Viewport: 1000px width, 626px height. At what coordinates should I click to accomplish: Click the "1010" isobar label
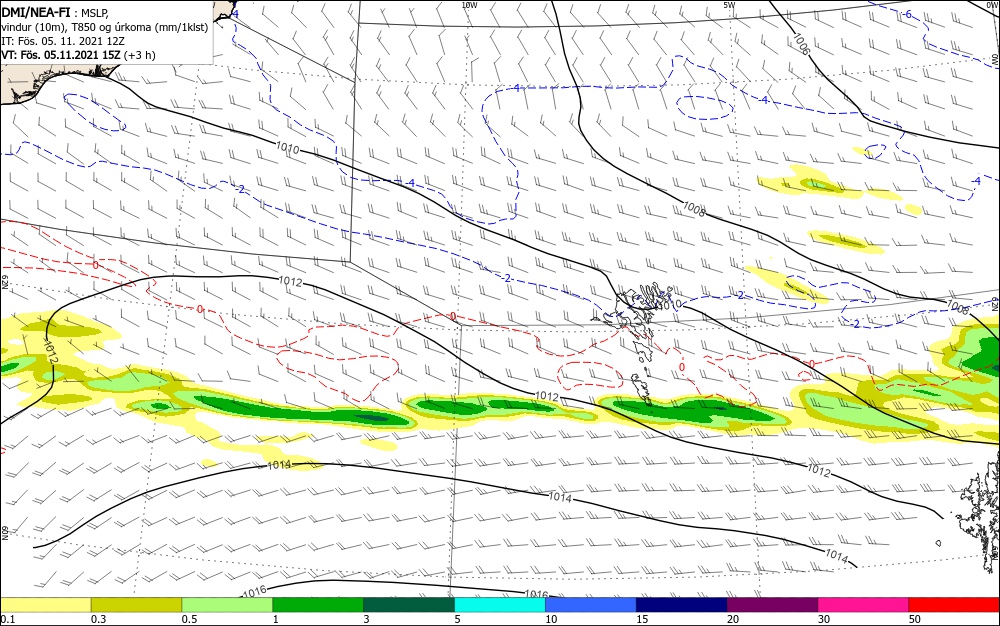288,149
